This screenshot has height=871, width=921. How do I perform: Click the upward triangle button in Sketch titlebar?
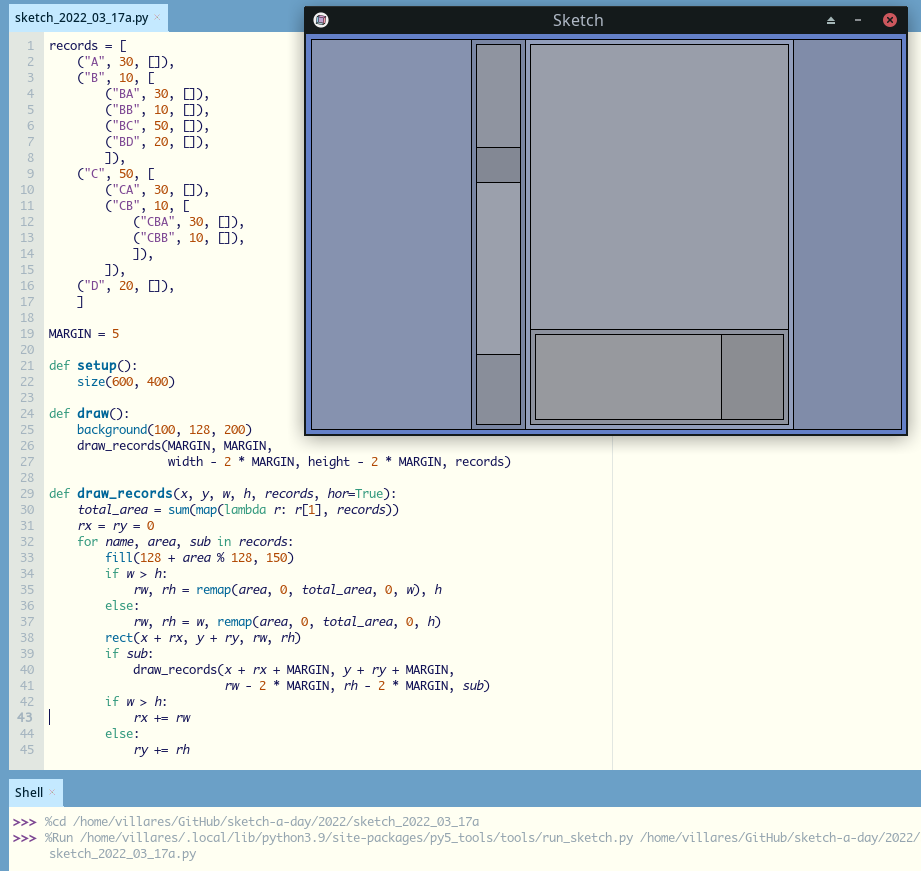pos(831,20)
